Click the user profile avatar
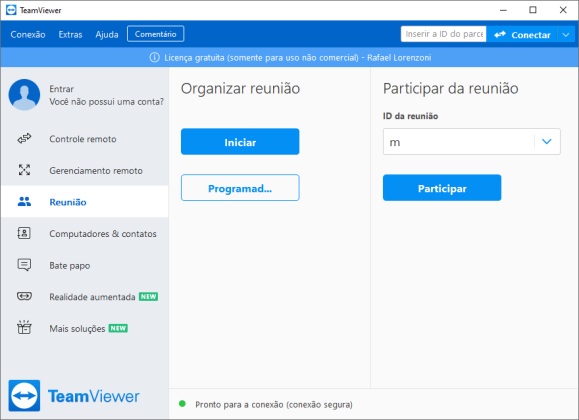The image size is (579, 420). (24, 95)
